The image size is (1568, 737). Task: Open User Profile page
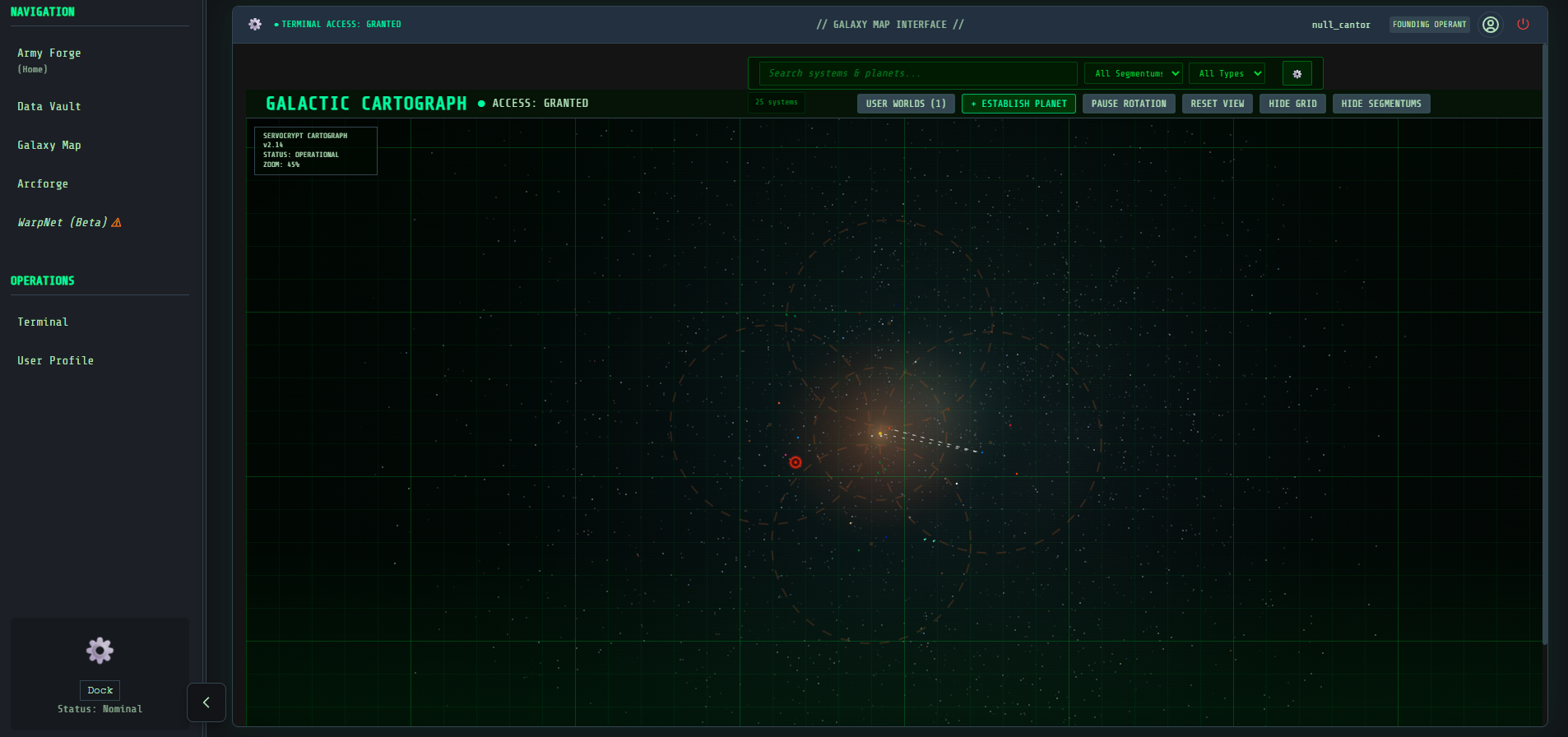pyautogui.click(x=56, y=361)
